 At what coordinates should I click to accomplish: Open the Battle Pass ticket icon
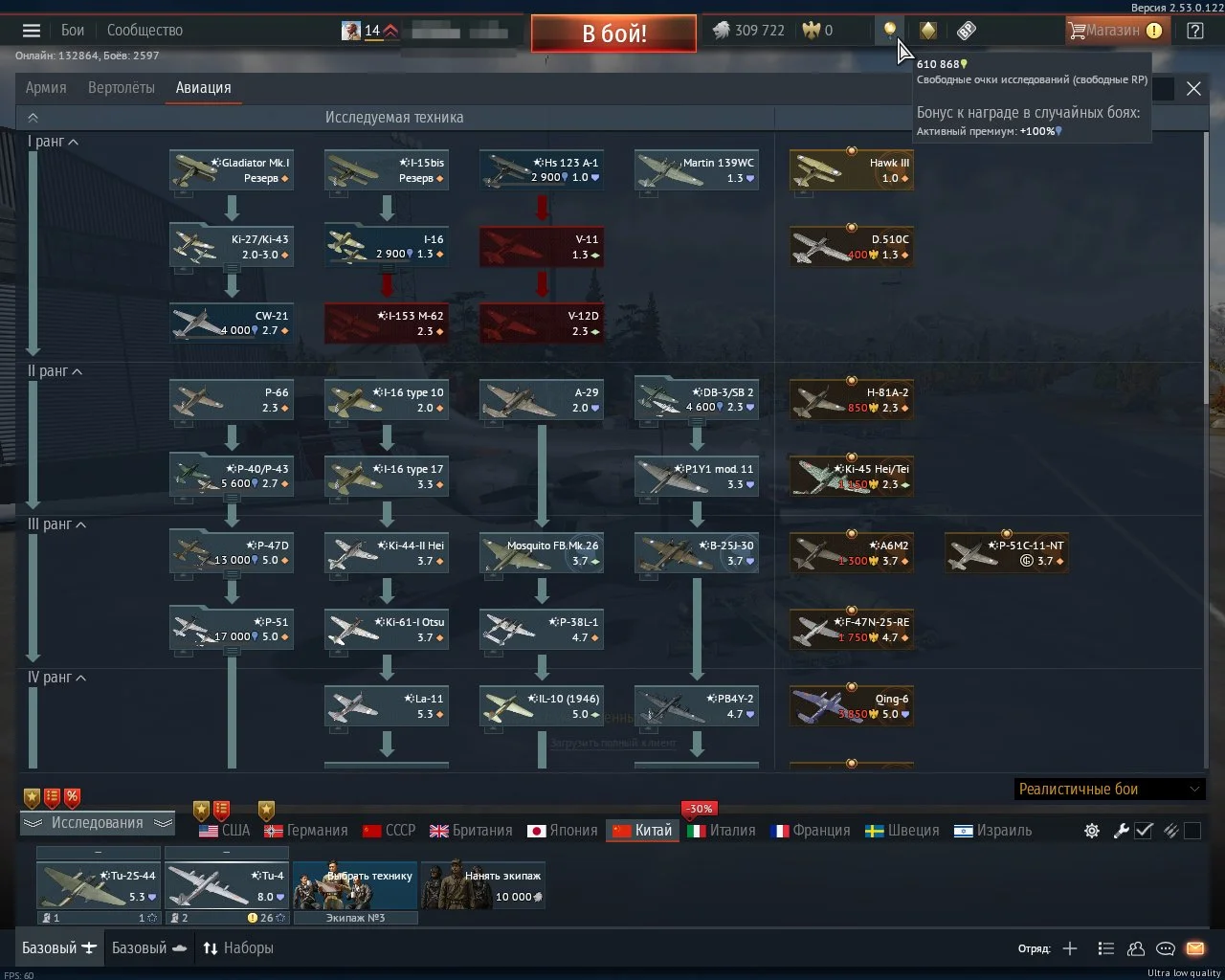[967, 31]
